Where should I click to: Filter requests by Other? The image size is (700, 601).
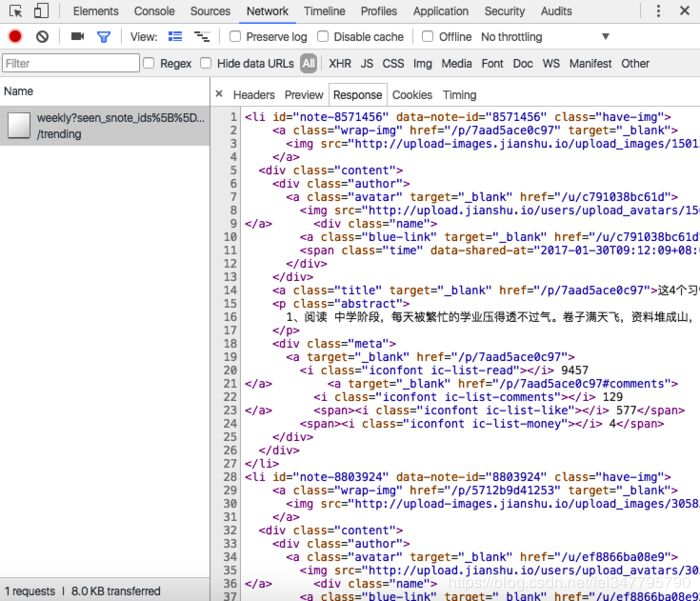pyautogui.click(x=635, y=63)
